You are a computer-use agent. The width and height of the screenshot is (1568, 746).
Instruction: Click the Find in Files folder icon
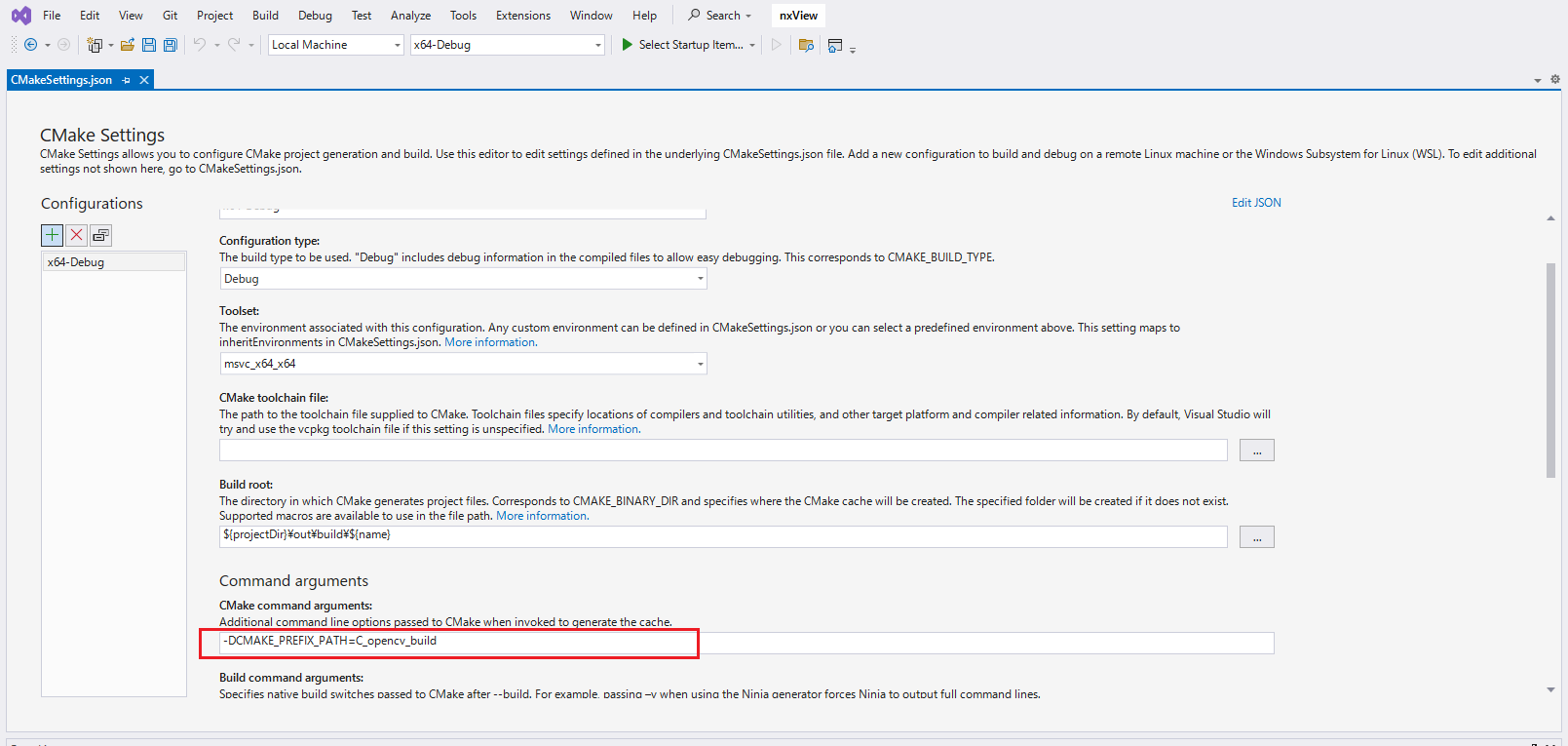click(x=806, y=45)
